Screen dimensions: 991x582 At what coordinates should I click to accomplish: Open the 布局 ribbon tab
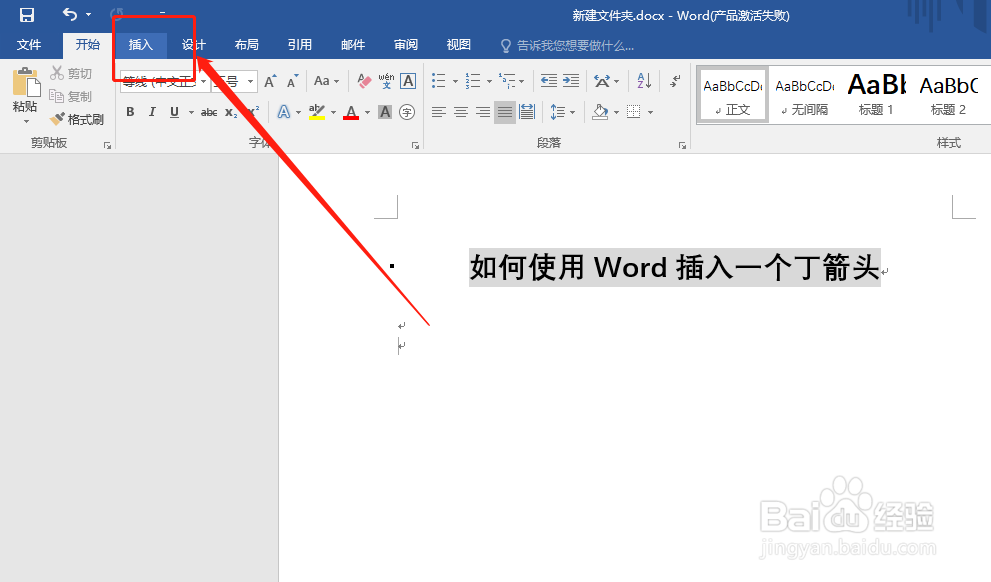[x=246, y=45]
